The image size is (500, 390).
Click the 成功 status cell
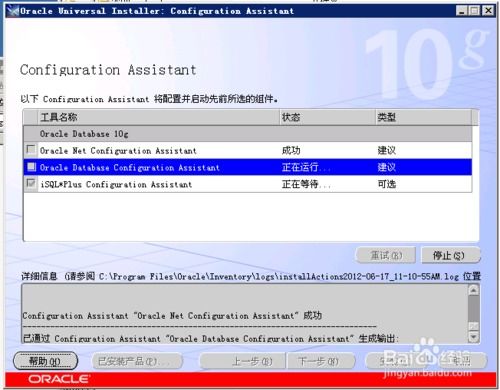[291, 151]
